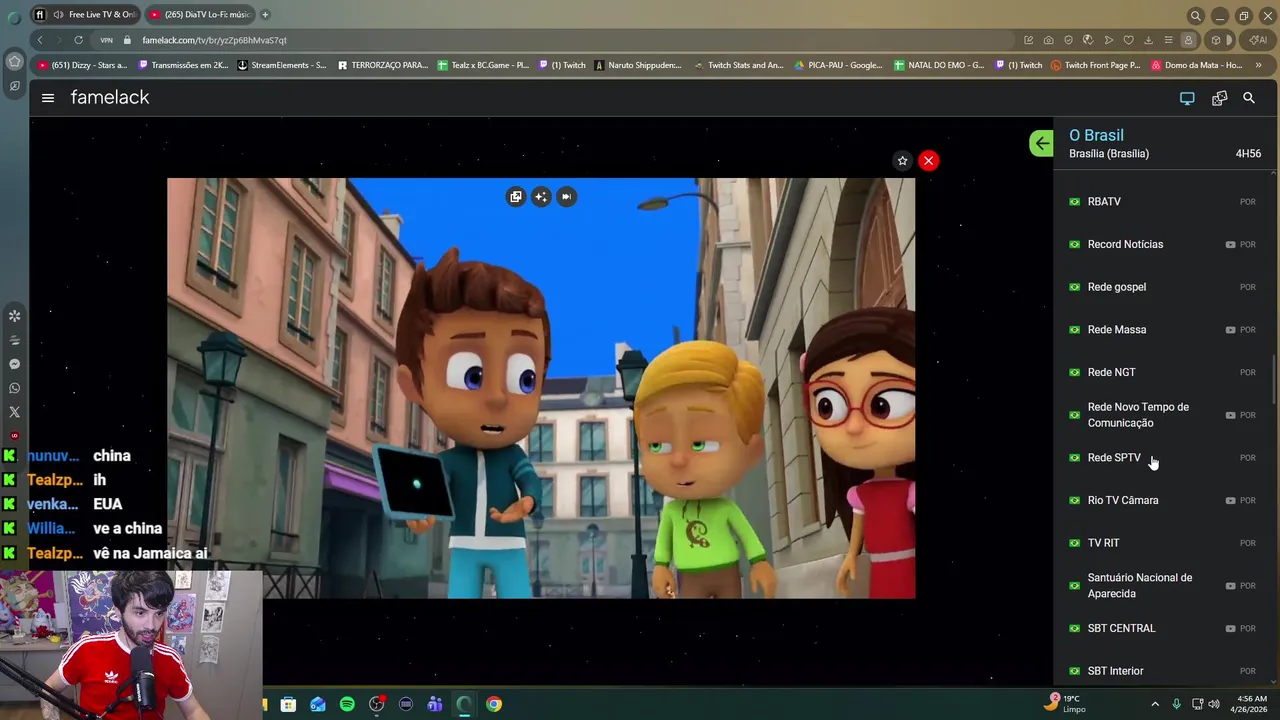Image resolution: width=1280 pixels, height=720 pixels.
Task: Click the YouTube icon on Record Notícias row
Action: [1230, 244]
